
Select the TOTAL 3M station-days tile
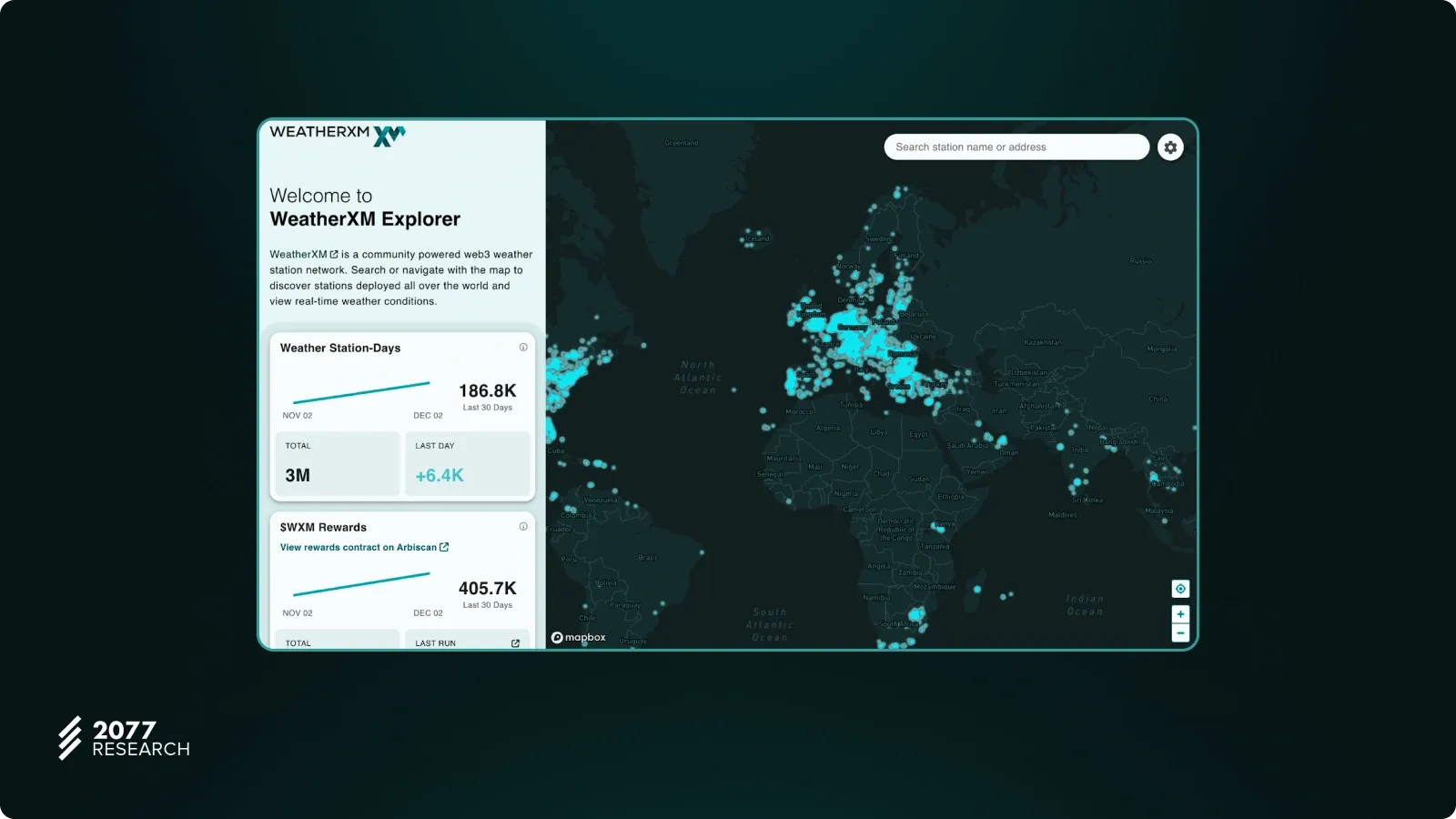337,464
